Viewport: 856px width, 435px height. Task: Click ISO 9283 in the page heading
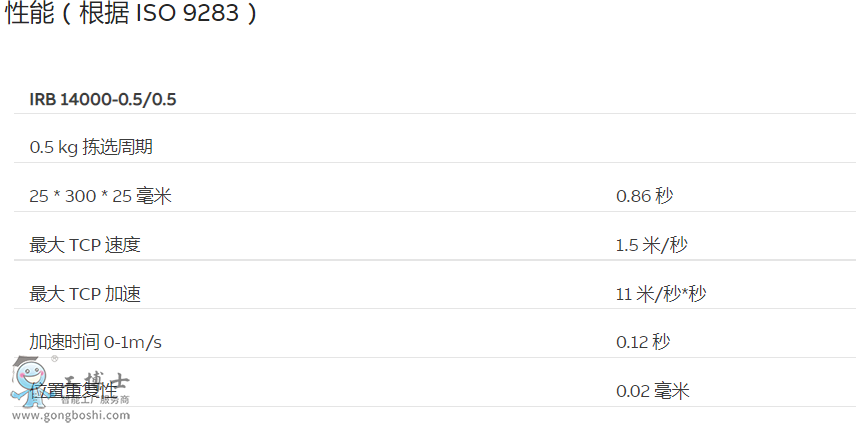click(x=189, y=16)
